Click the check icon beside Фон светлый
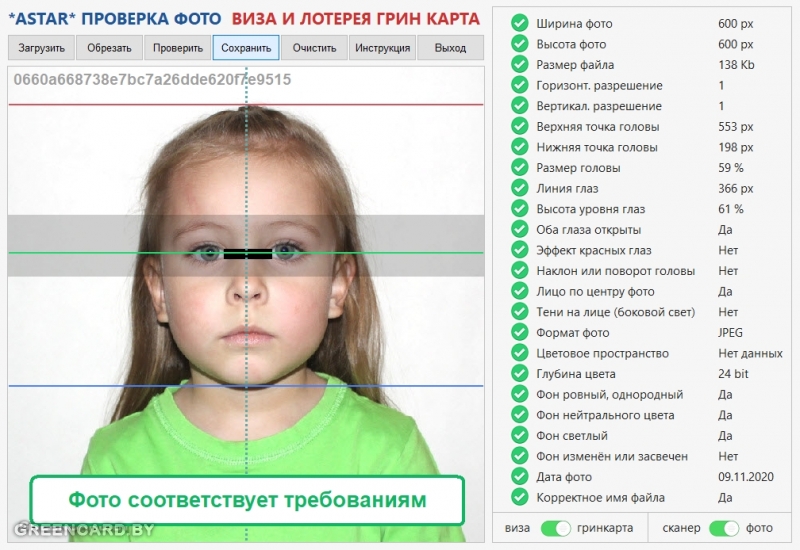The height and width of the screenshot is (550, 800). [x=519, y=435]
